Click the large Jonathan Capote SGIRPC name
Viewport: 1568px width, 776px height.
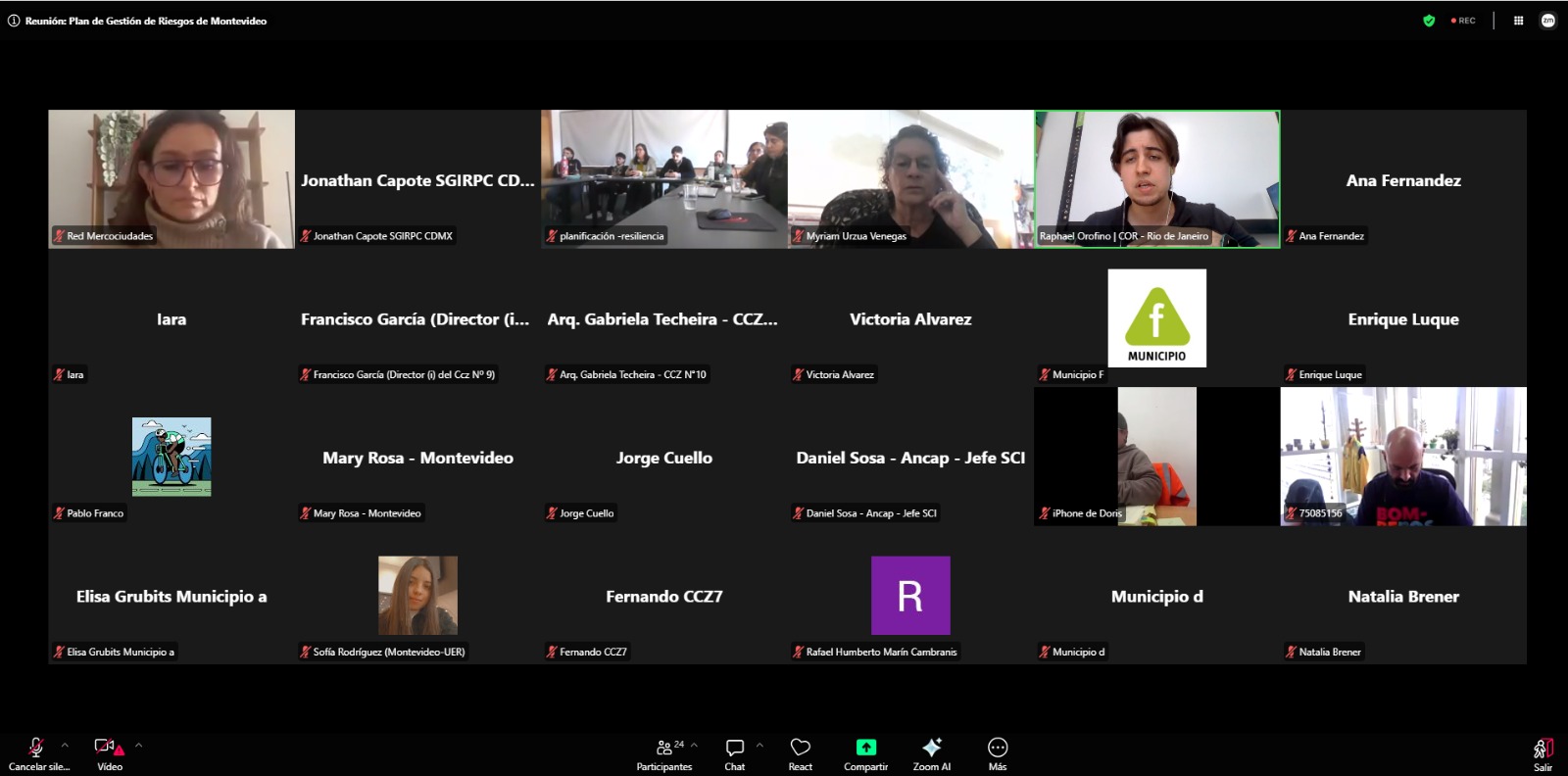tap(417, 180)
